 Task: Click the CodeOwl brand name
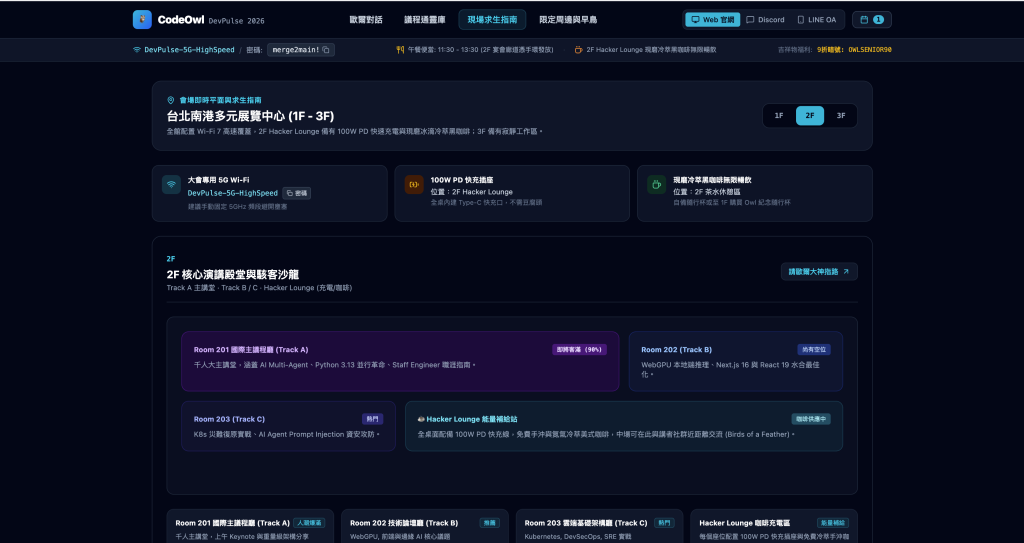point(180,20)
